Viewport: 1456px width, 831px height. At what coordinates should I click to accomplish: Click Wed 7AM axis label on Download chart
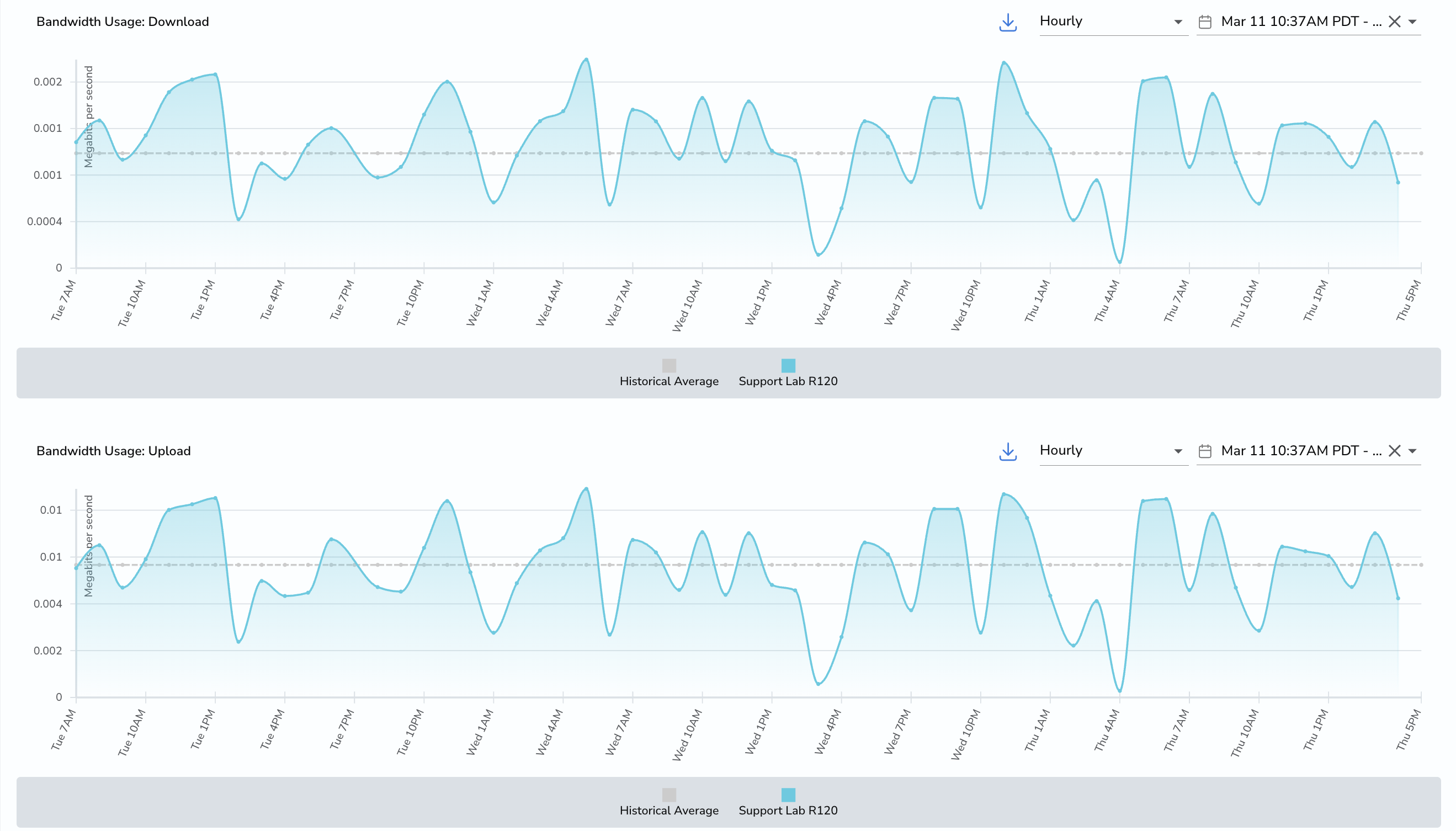point(619,303)
